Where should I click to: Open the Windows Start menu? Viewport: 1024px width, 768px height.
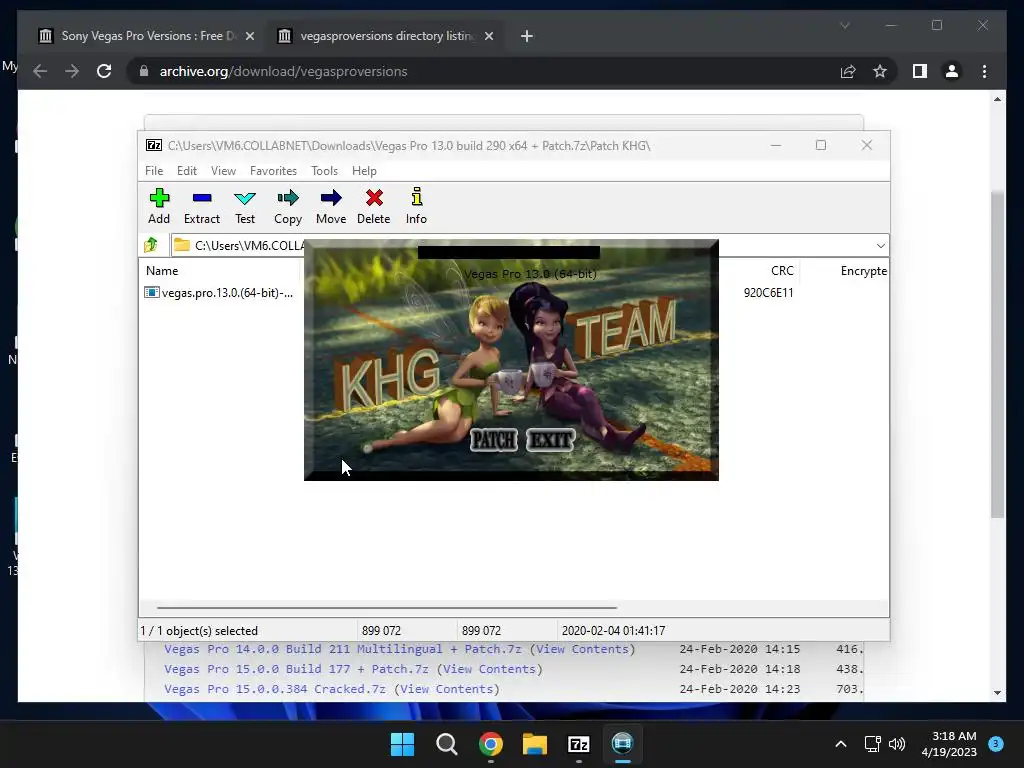(x=402, y=744)
